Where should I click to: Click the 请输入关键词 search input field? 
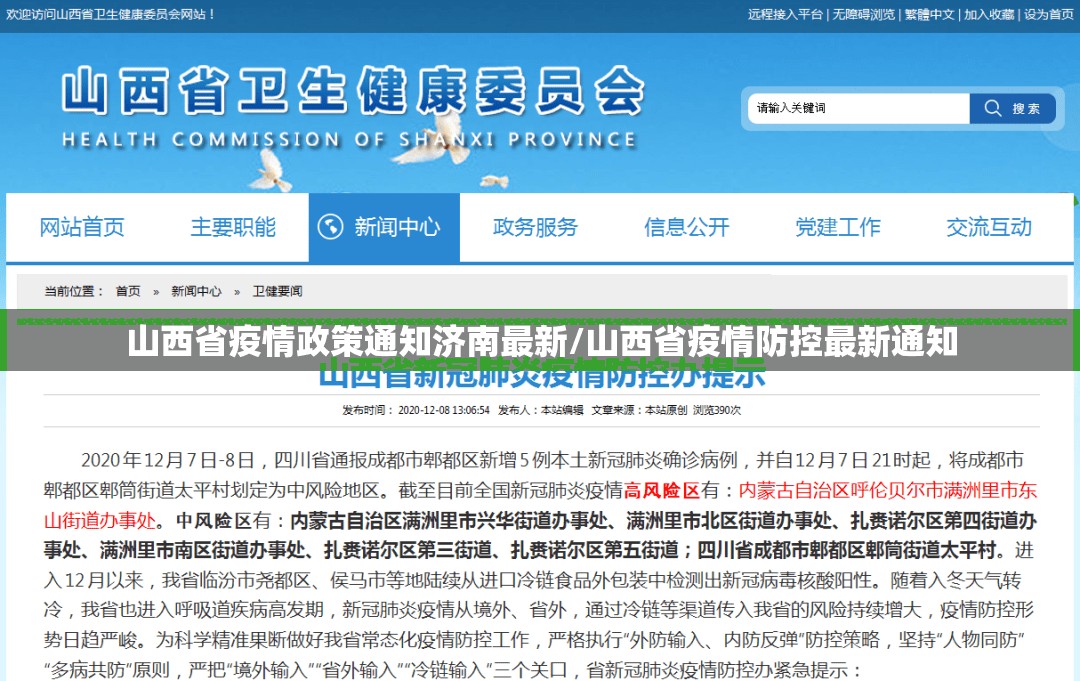click(858, 108)
